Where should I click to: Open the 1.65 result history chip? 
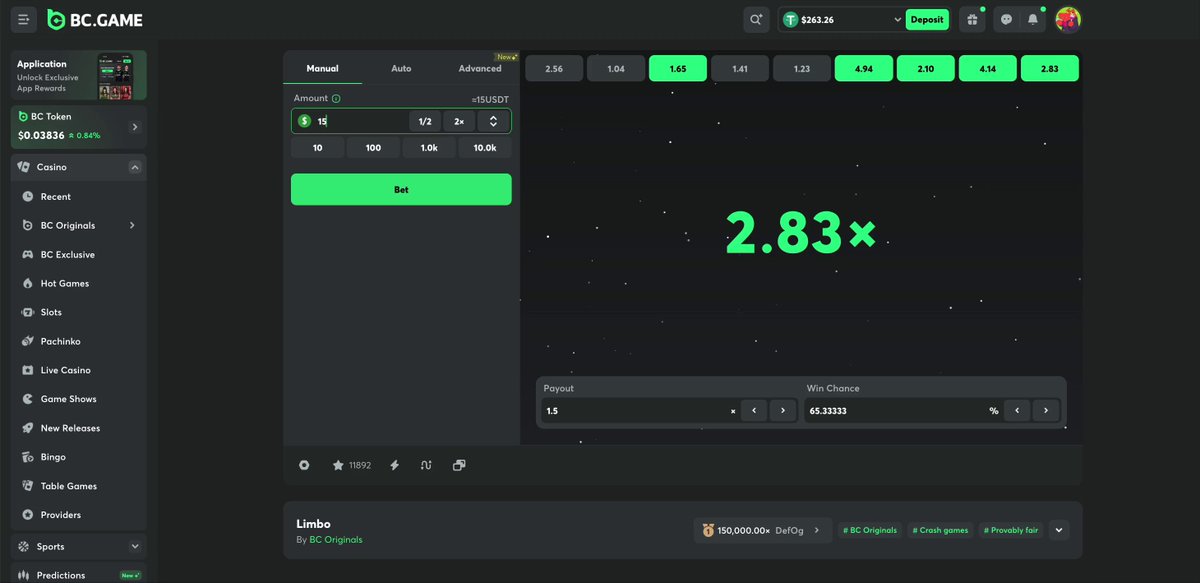click(x=678, y=68)
